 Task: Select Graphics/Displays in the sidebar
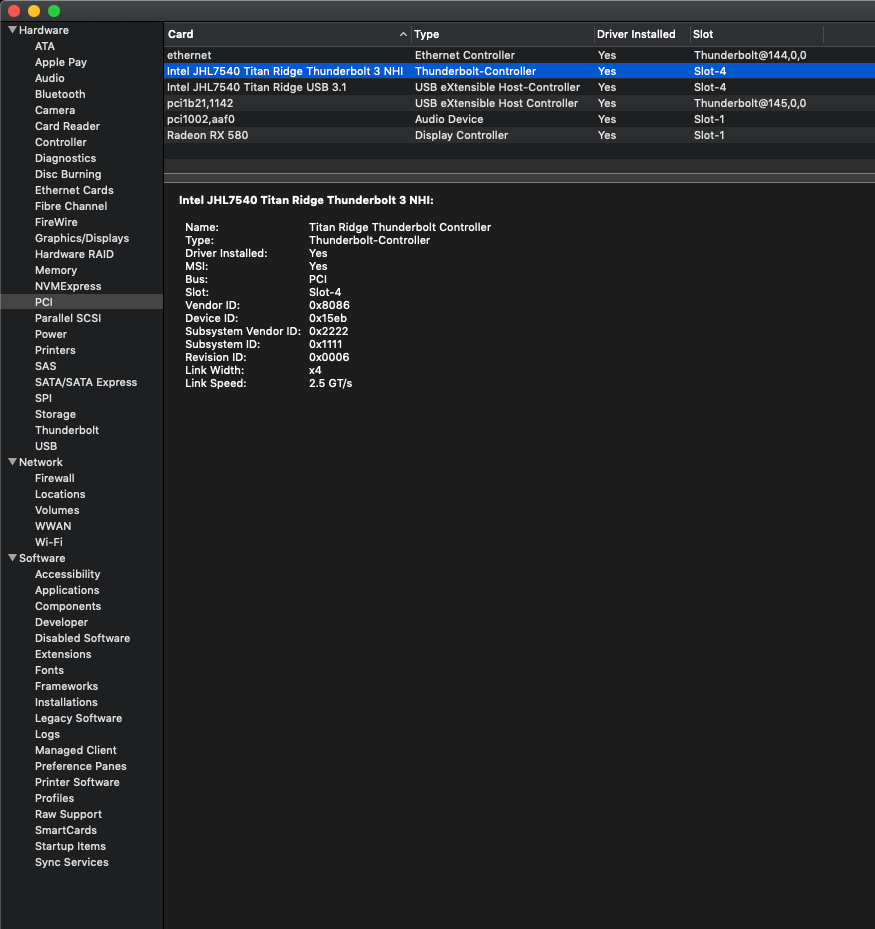82,238
